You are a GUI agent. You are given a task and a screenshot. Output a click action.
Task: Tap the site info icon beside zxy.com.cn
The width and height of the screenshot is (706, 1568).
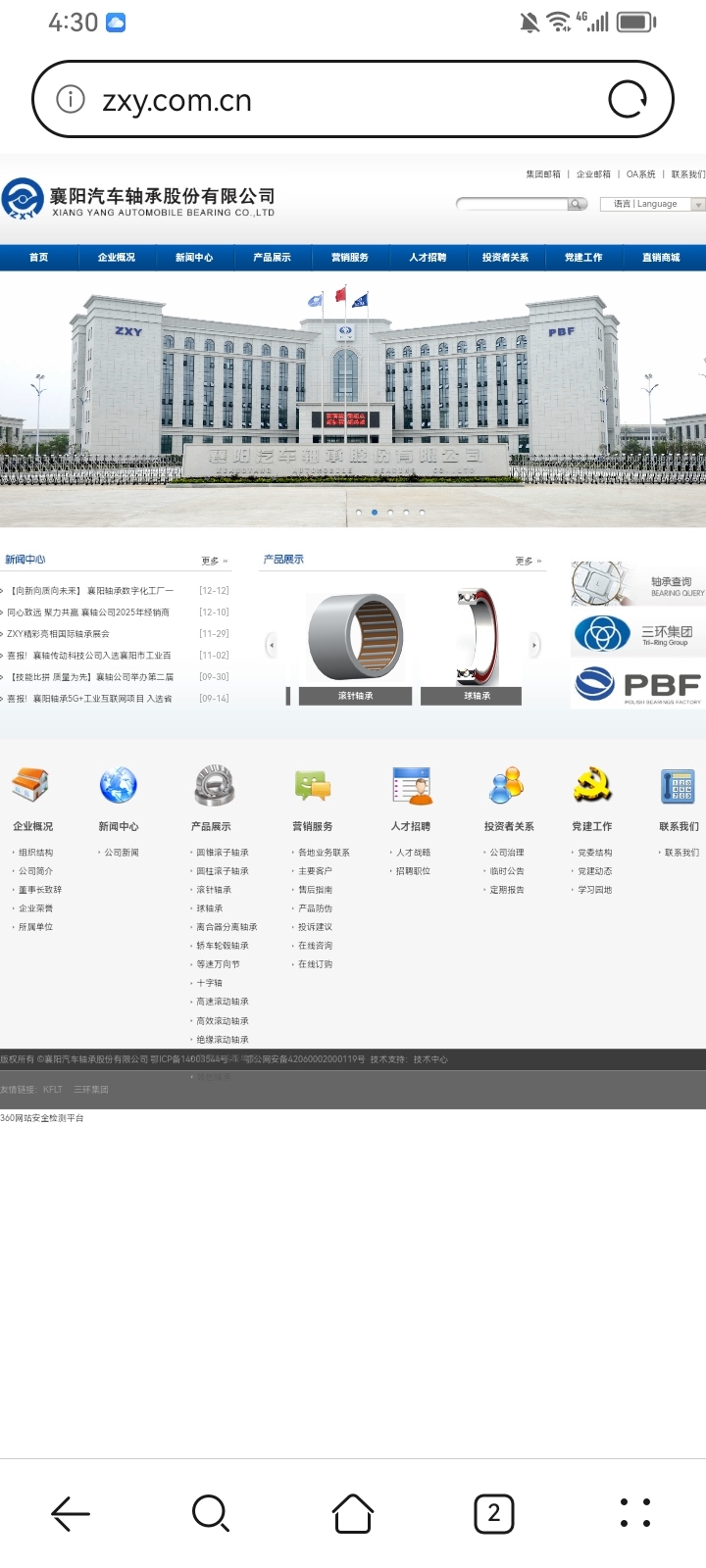pyautogui.click(x=71, y=99)
